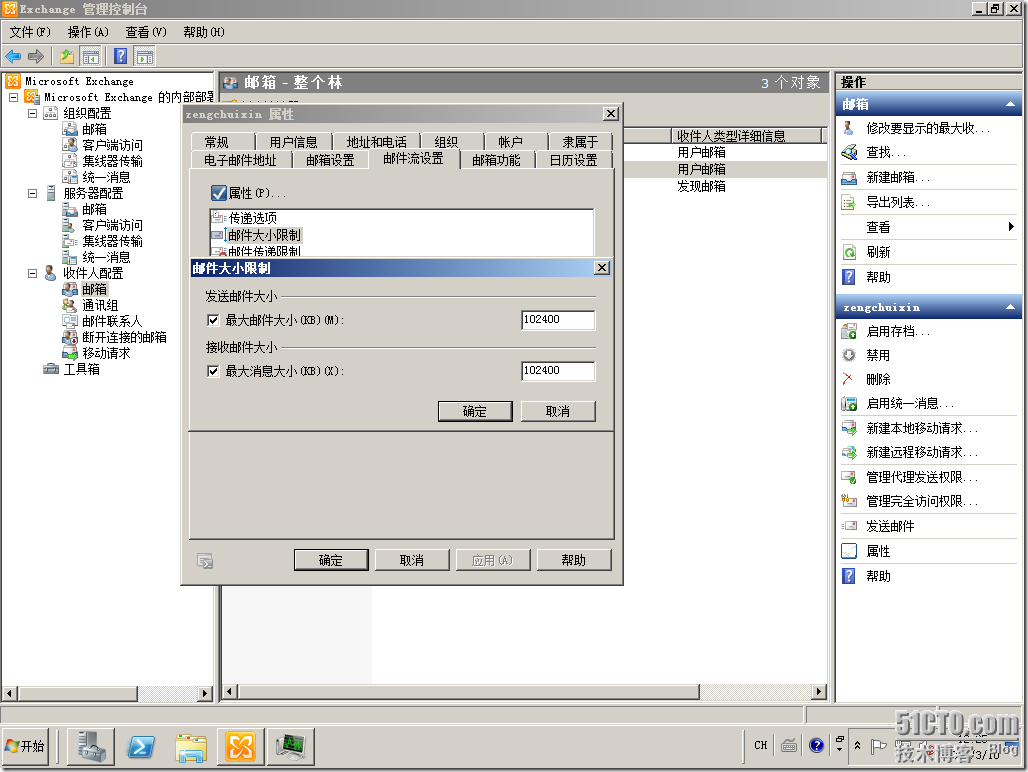Uncheck 最大邮件大小 send limit checkbox
Image resolution: width=1028 pixels, height=772 pixels.
[x=212, y=320]
